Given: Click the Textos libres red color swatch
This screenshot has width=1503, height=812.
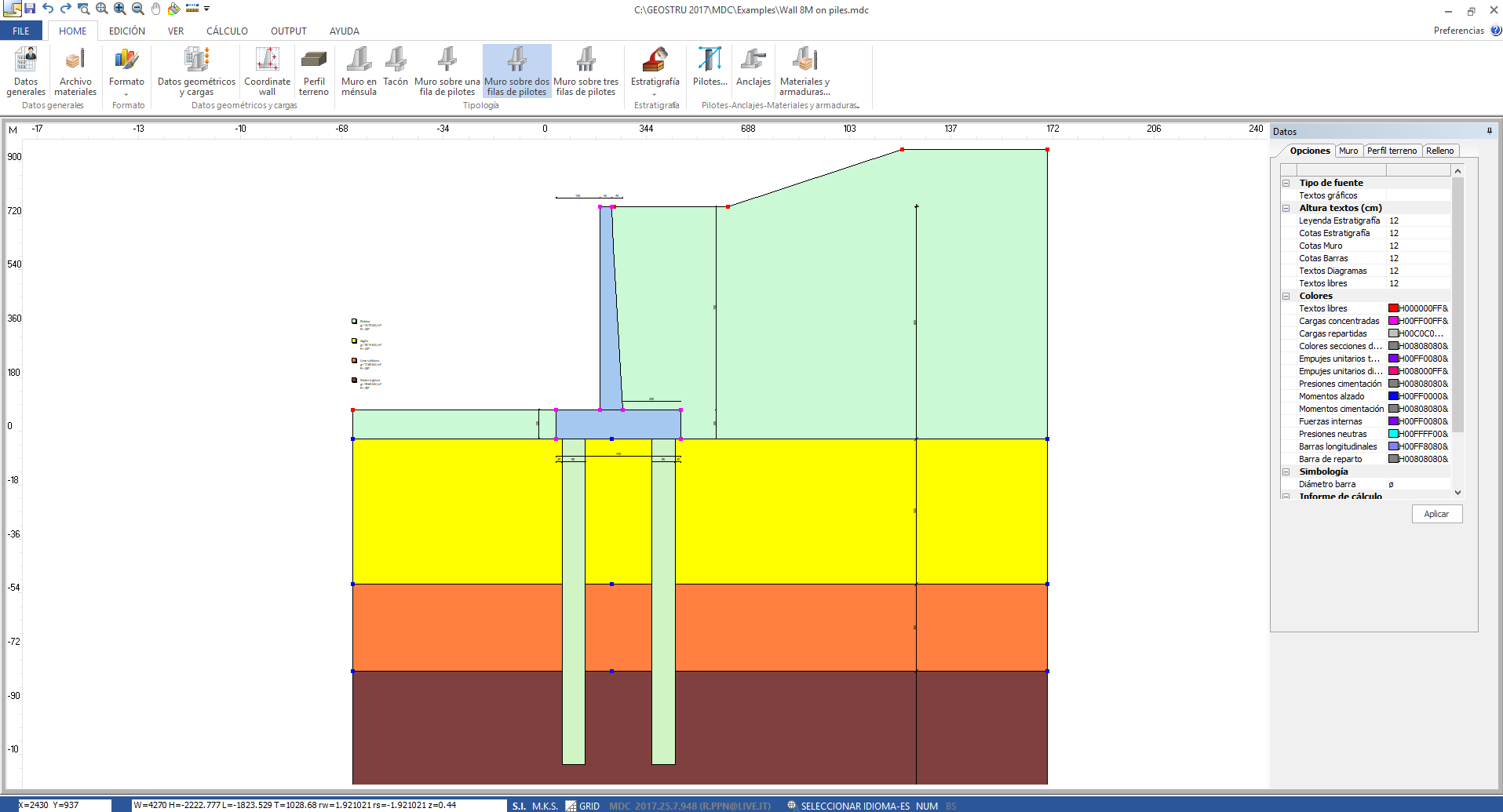Looking at the screenshot, I should (x=1393, y=308).
